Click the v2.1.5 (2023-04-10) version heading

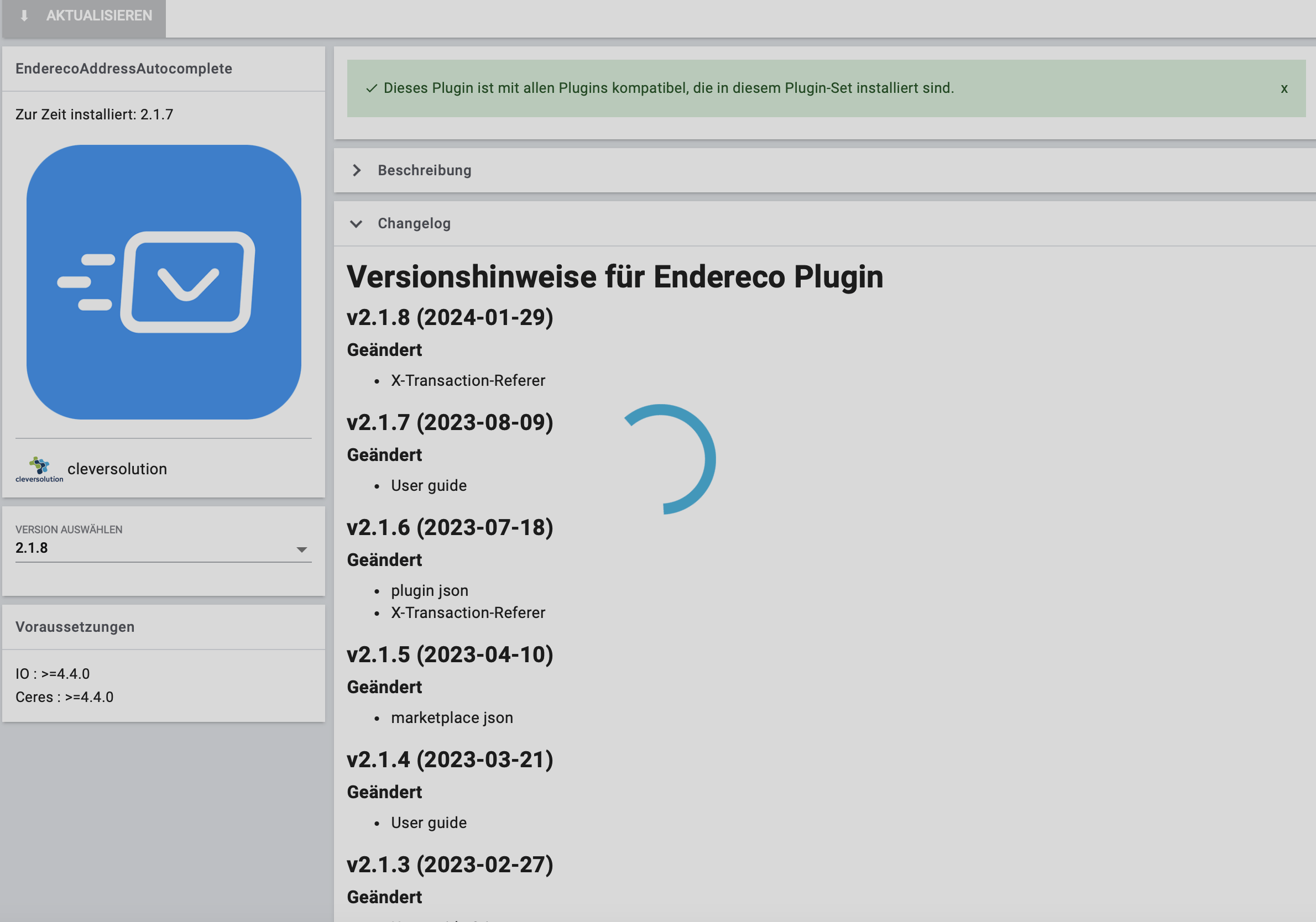point(450,654)
